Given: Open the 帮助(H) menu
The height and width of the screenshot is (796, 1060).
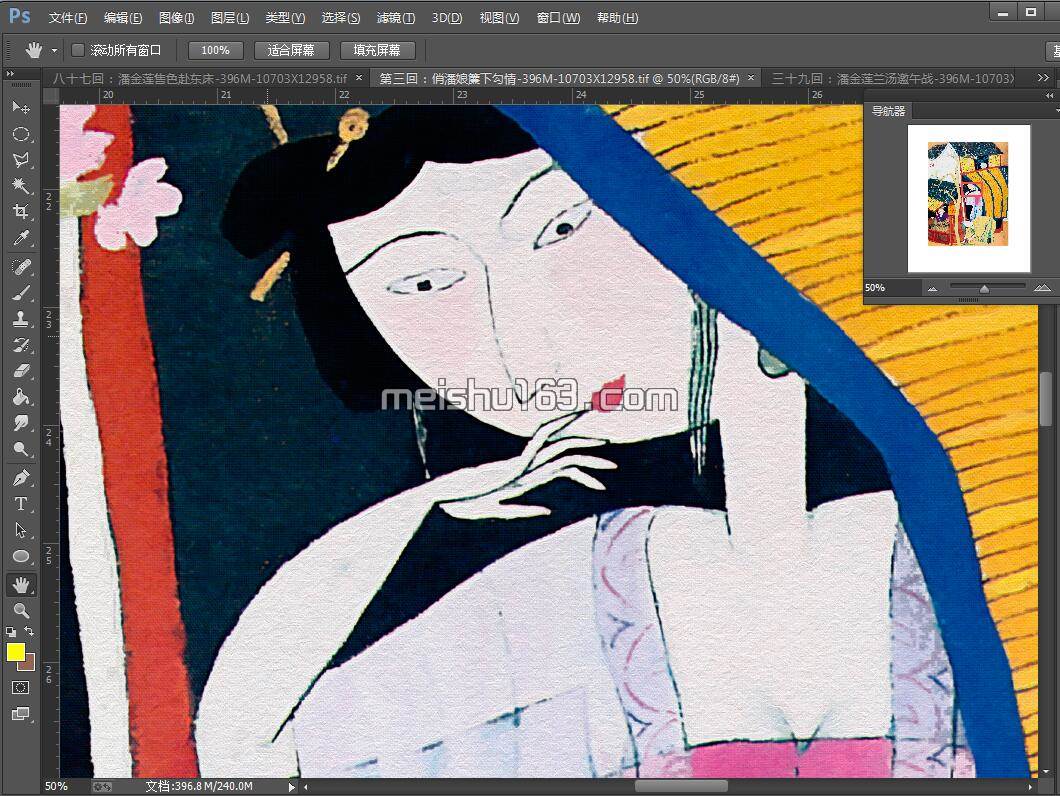Looking at the screenshot, I should (x=617, y=18).
